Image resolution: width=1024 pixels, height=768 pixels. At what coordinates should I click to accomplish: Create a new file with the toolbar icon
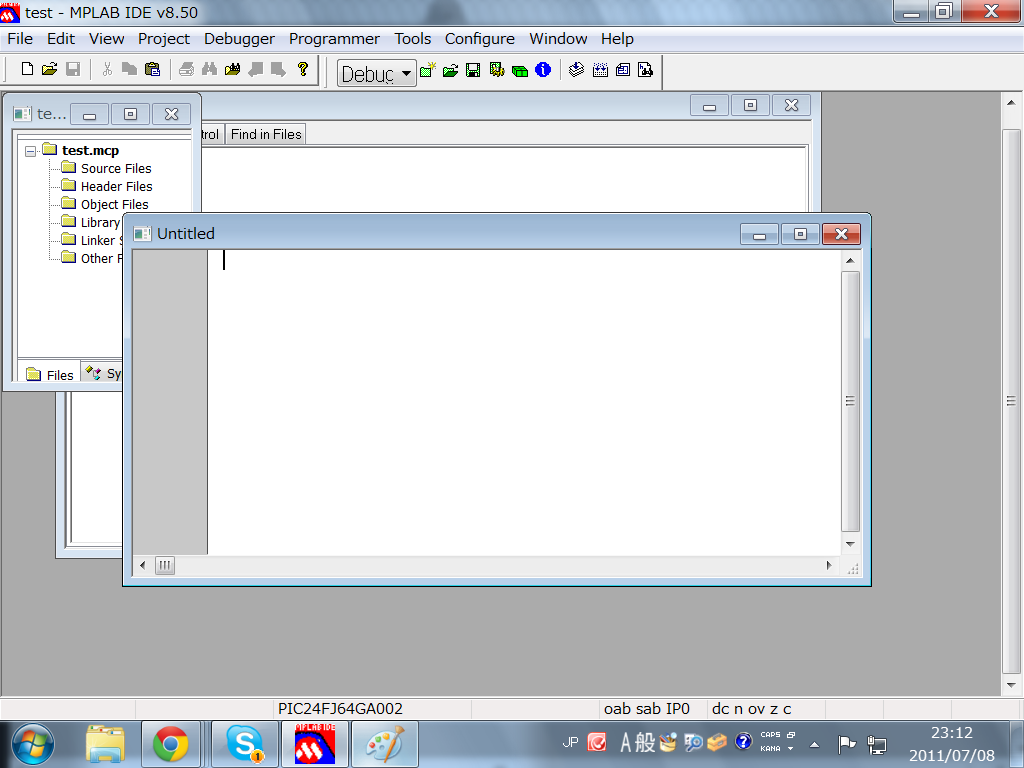(27, 69)
